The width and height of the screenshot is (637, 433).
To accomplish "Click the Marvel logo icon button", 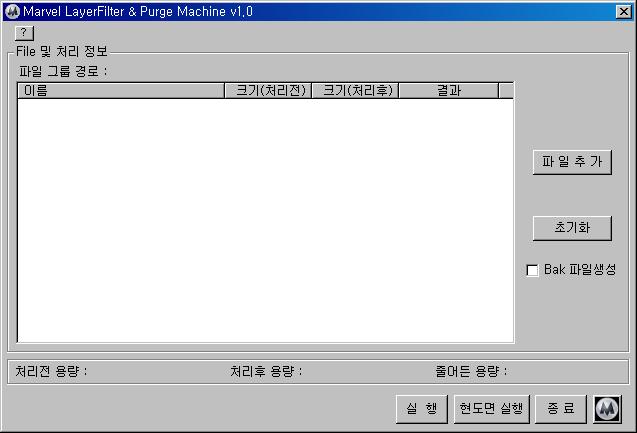I will click(x=607, y=409).
